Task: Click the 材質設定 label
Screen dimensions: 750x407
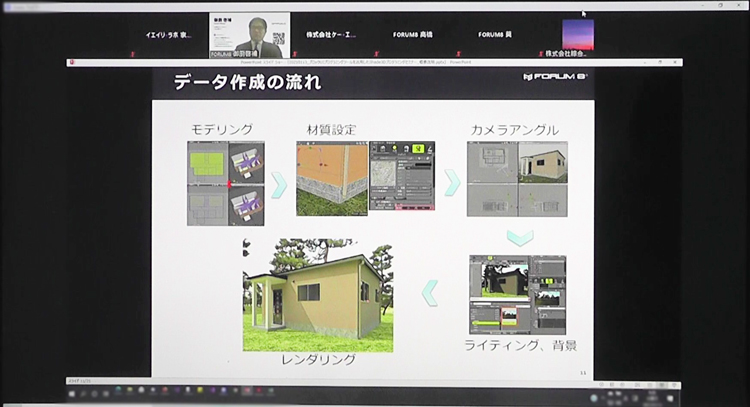Action: 331,130
